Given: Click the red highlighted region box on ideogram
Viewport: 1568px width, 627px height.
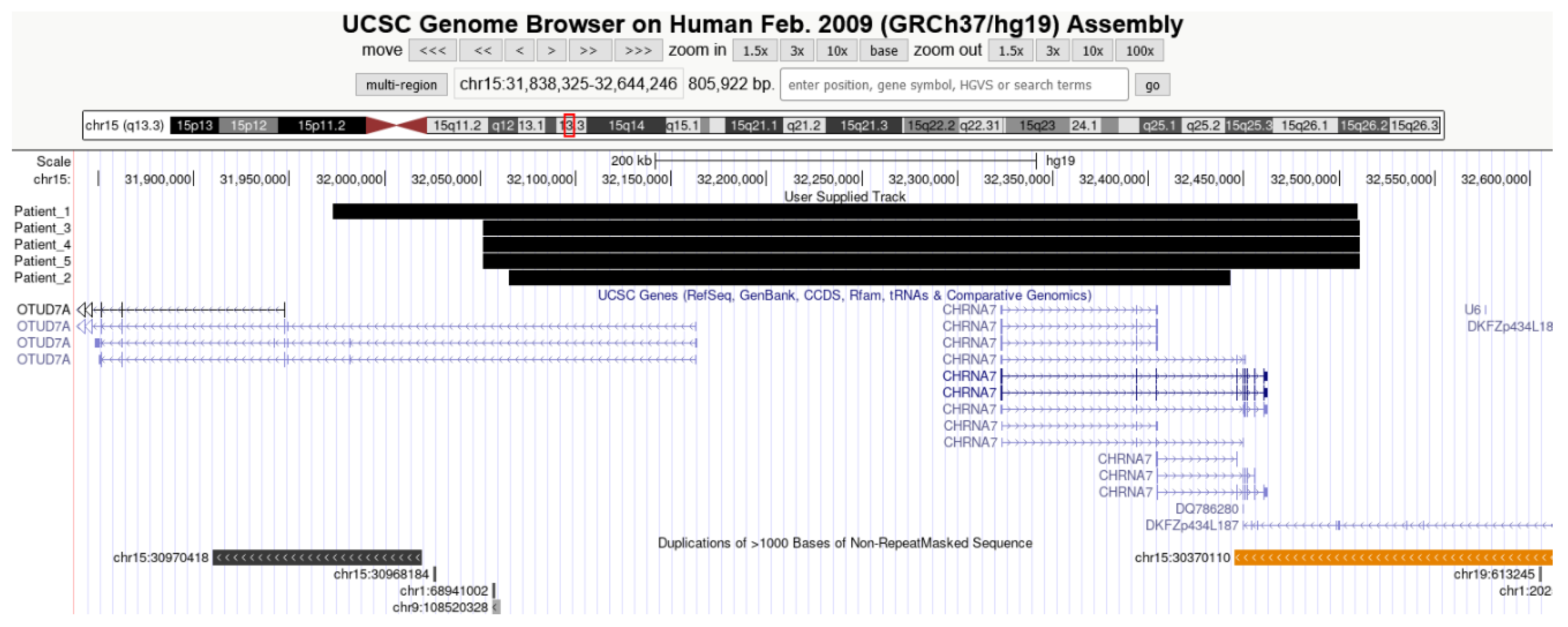Looking at the screenshot, I should tap(569, 125).
